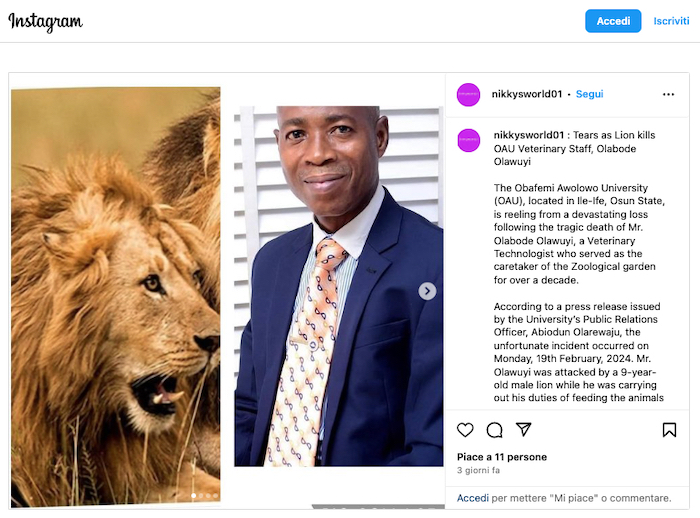The width and height of the screenshot is (700, 518).
Task: Save the post with bookmark icon
Action: click(669, 430)
